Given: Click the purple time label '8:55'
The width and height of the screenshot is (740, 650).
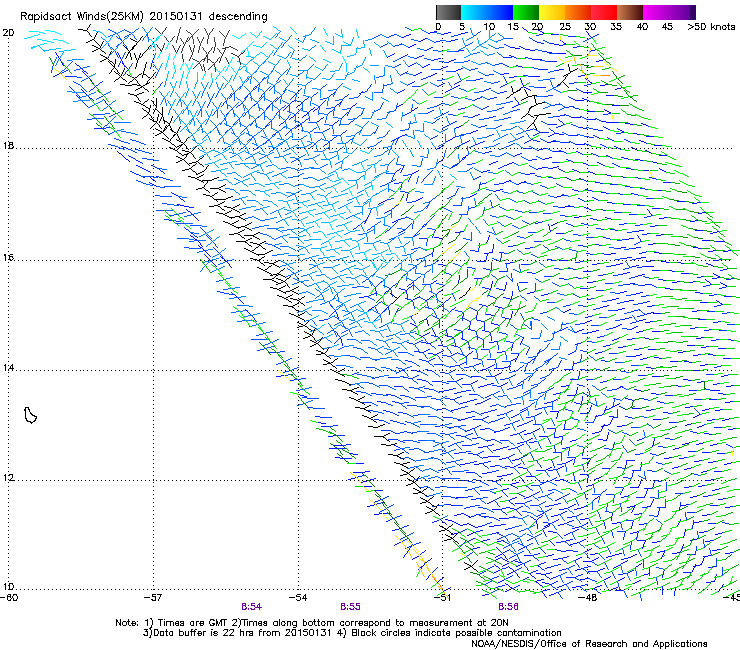Looking at the screenshot, I should click(x=350, y=607).
